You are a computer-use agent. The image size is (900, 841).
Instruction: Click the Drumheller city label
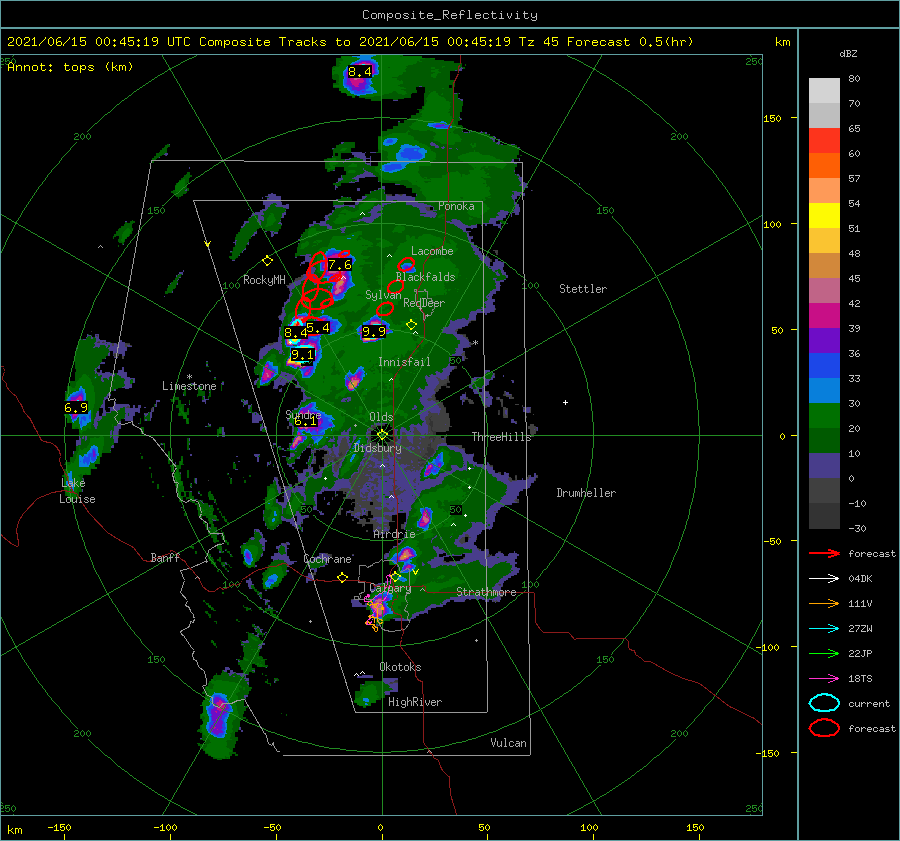(x=586, y=493)
